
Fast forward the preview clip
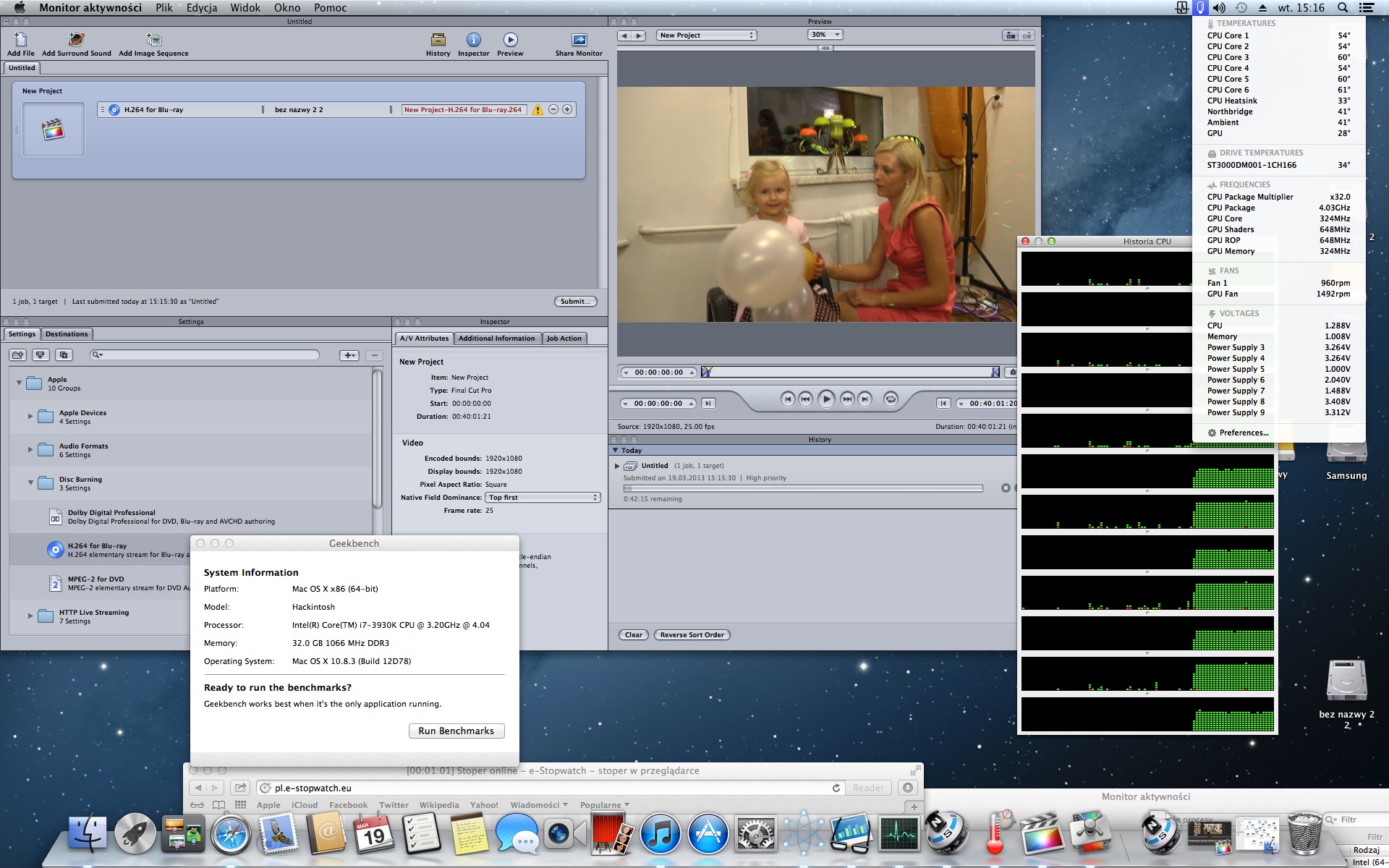point(846,399)
